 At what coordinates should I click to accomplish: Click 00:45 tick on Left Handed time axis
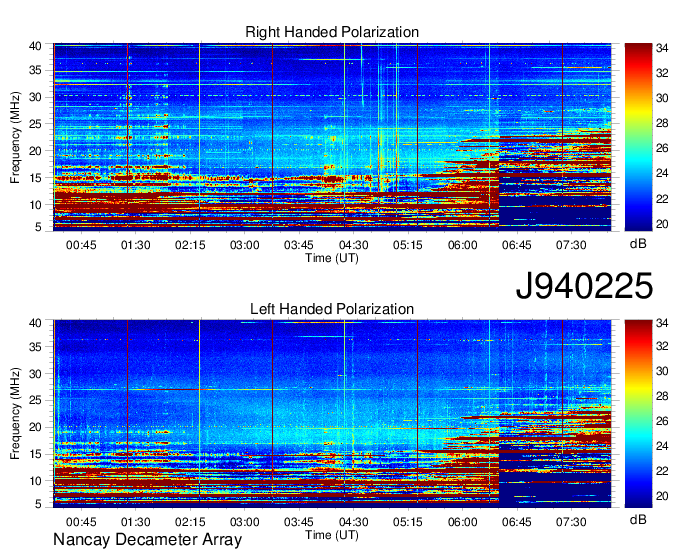coord(81,522)
